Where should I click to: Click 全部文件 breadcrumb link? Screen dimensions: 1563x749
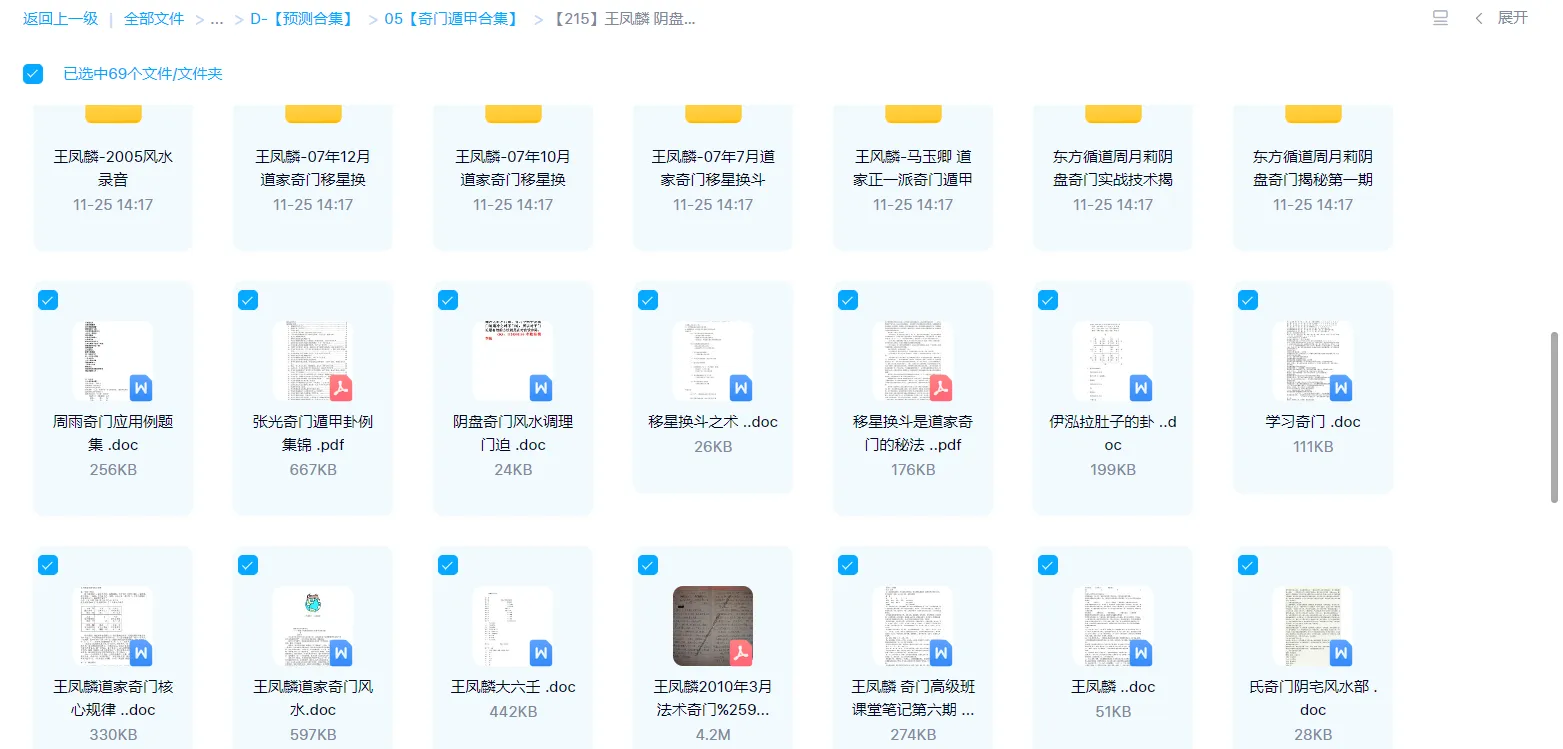point(154,19)
